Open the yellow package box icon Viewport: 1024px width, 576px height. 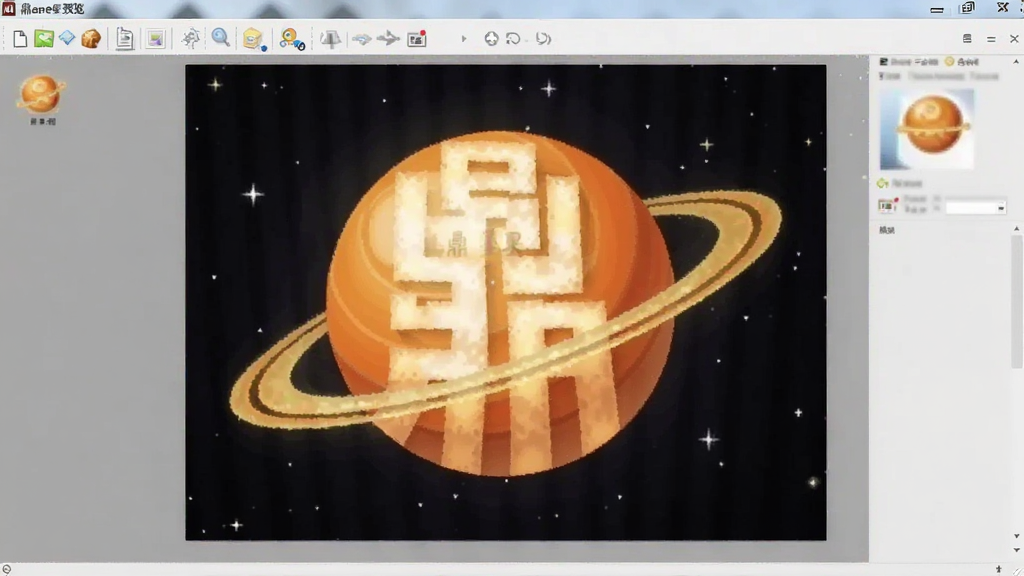pos(253,39)
